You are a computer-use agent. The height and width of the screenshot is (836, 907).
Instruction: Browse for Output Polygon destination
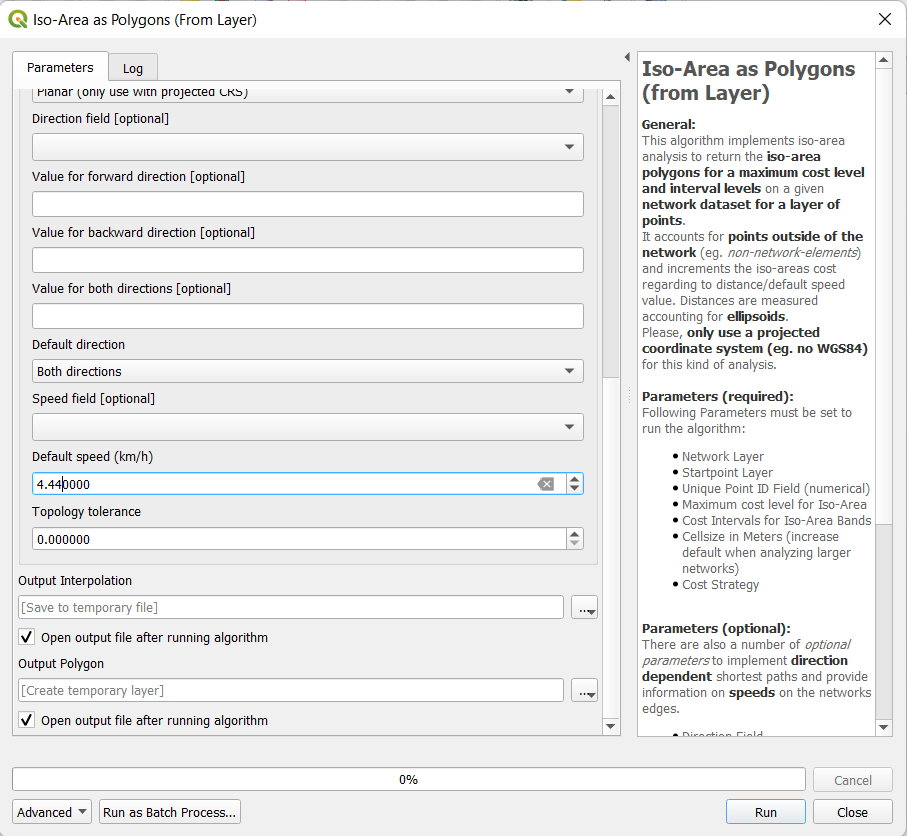[x=584, y=691]
